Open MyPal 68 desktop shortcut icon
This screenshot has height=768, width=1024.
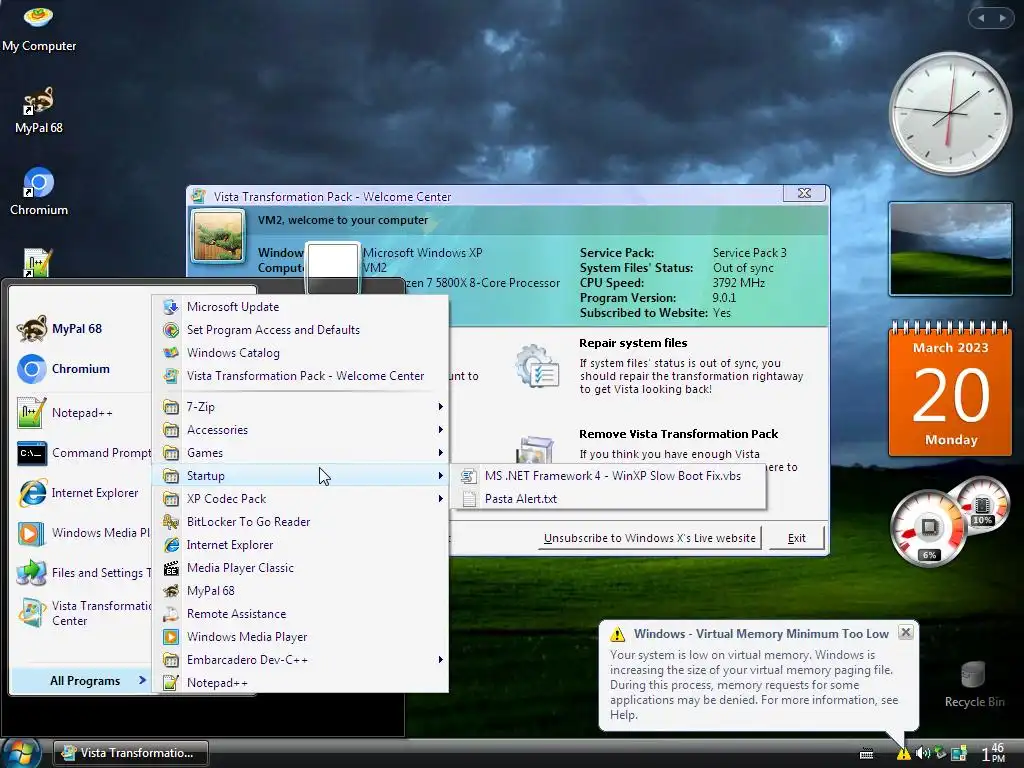coord(39,111)
